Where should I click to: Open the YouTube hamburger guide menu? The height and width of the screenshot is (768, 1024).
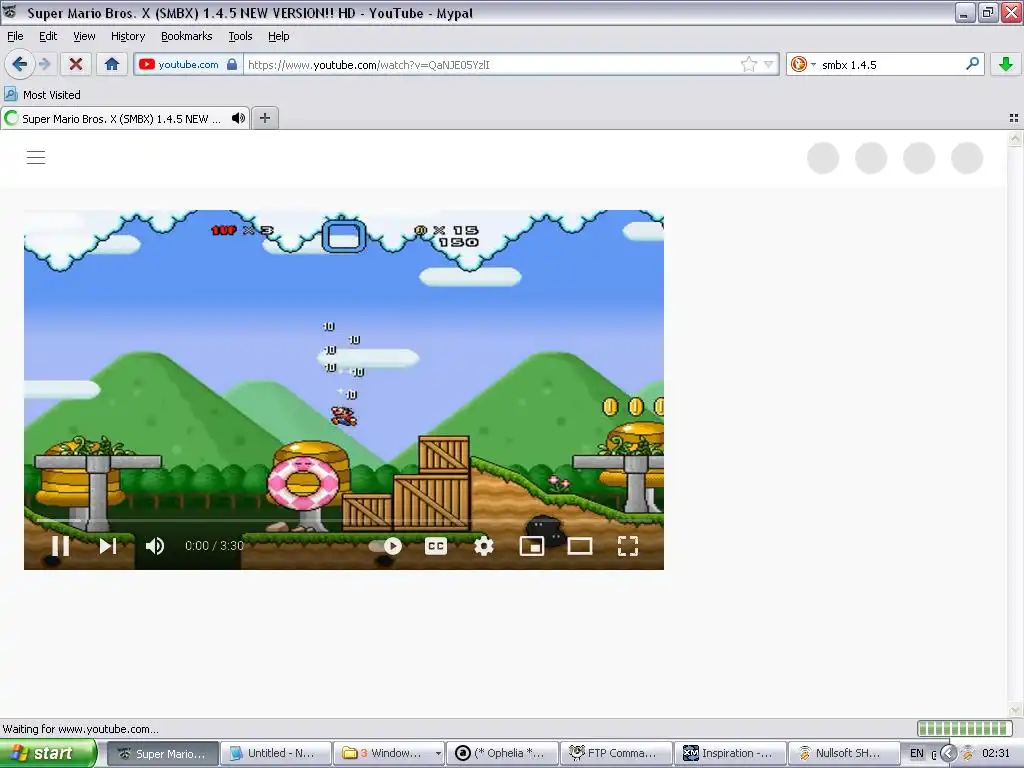point(36,157)
